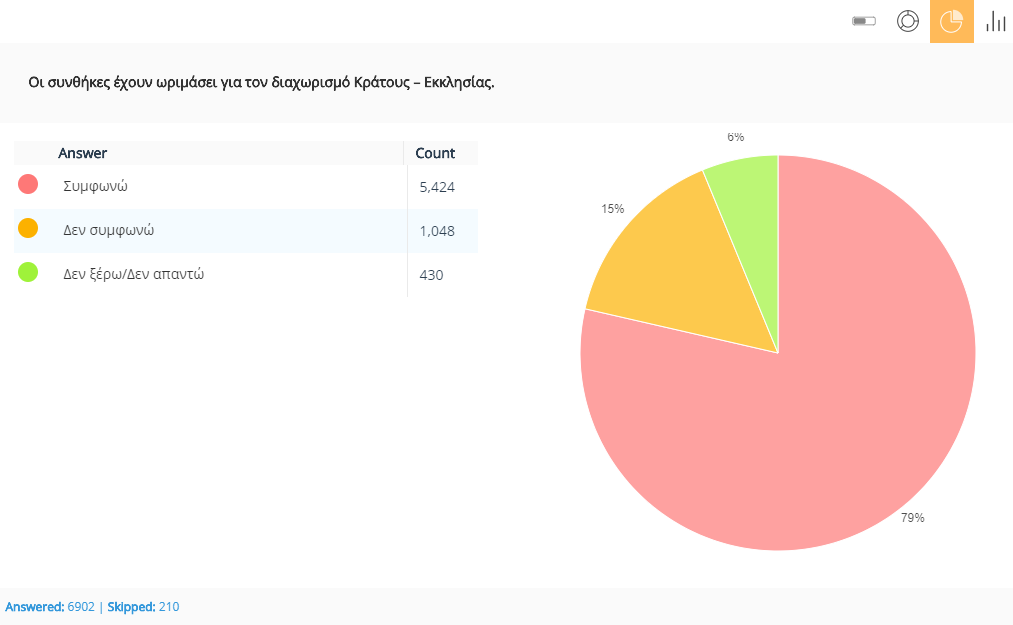Switch to donut chart view
The height and width of the screenshot is (625, 1013).
coord(908,21)
